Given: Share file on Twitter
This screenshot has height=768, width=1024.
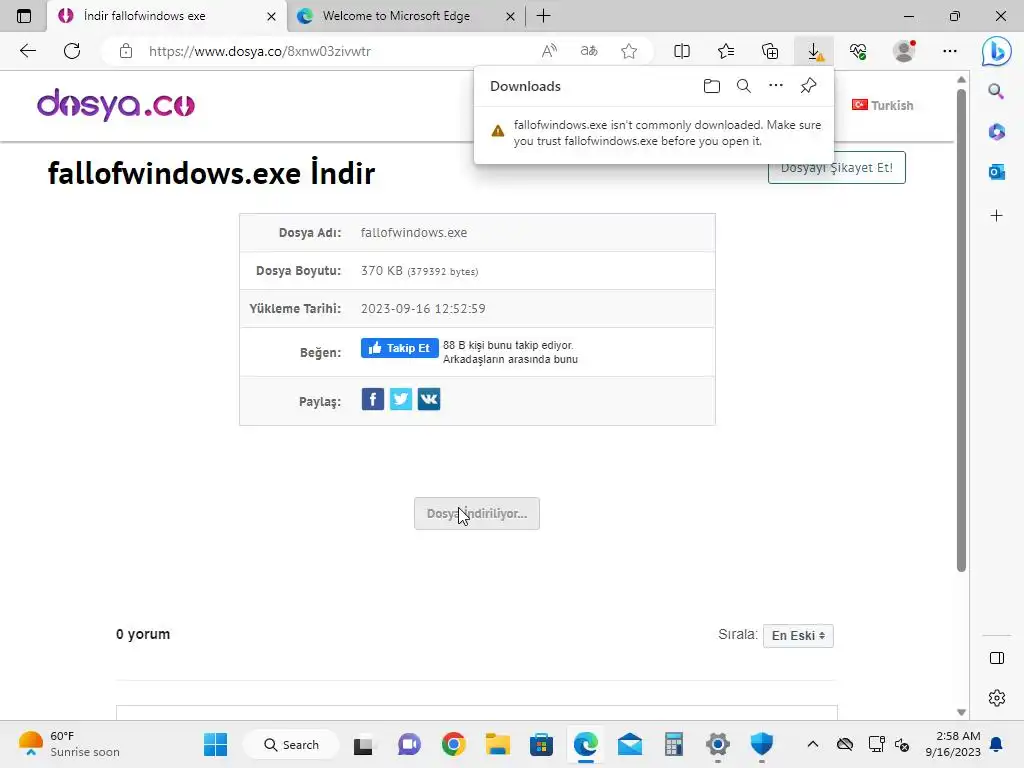Looking at the screenshot, I should (x=401, y=399).
